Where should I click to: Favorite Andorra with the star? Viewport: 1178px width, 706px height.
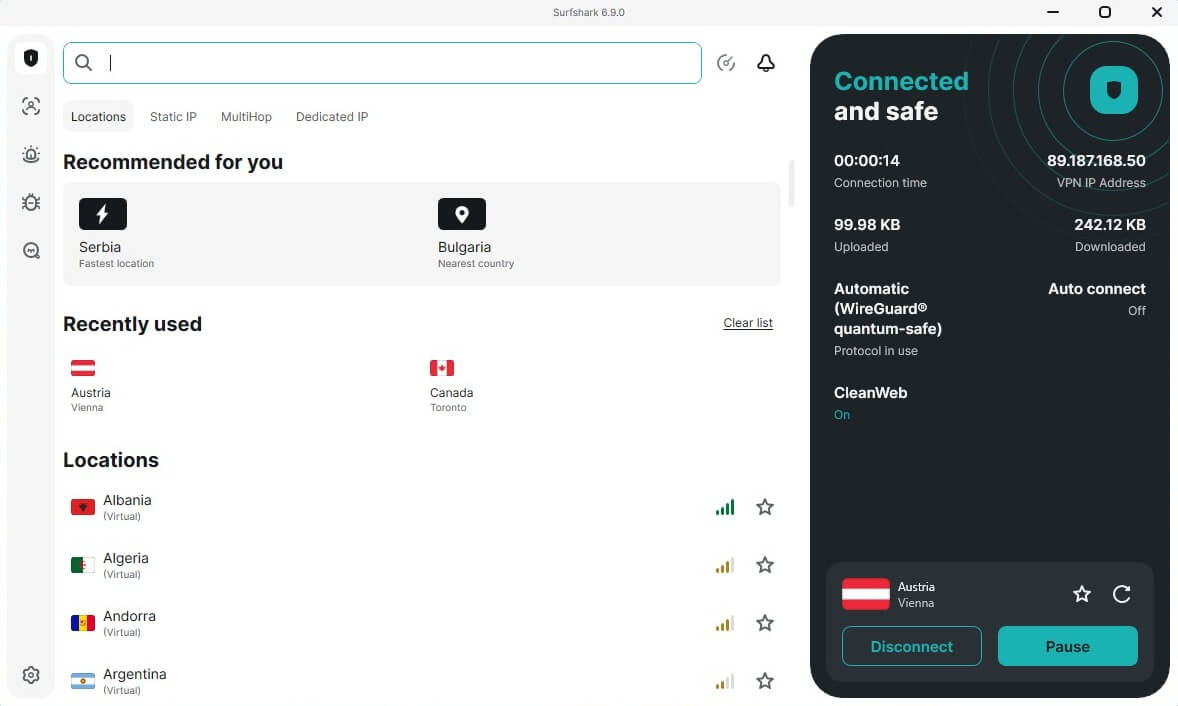point(765,623)
